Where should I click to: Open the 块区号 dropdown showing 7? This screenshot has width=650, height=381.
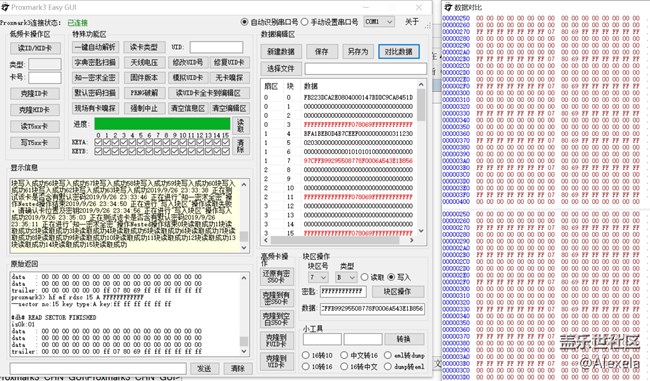click(x=318, y=277)
